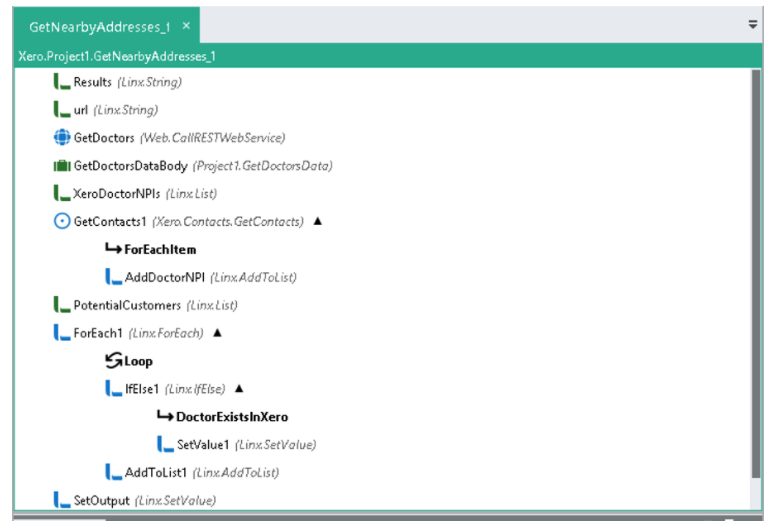776x532 pixels.
Task: Click the horizontal scrollbar at the bottom
Action: click(388, 518)
